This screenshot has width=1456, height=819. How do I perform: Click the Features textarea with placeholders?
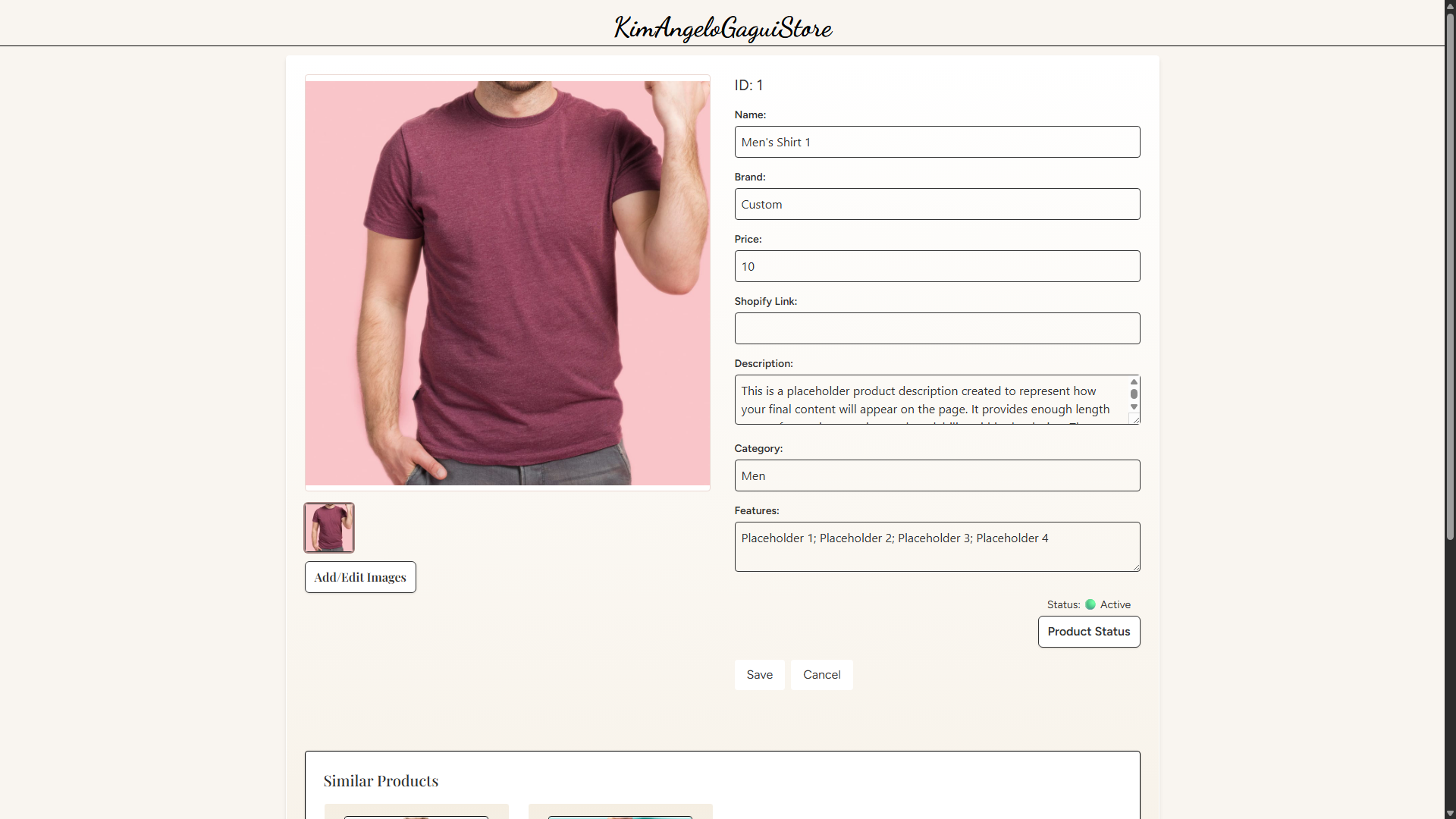coord(937,547)
